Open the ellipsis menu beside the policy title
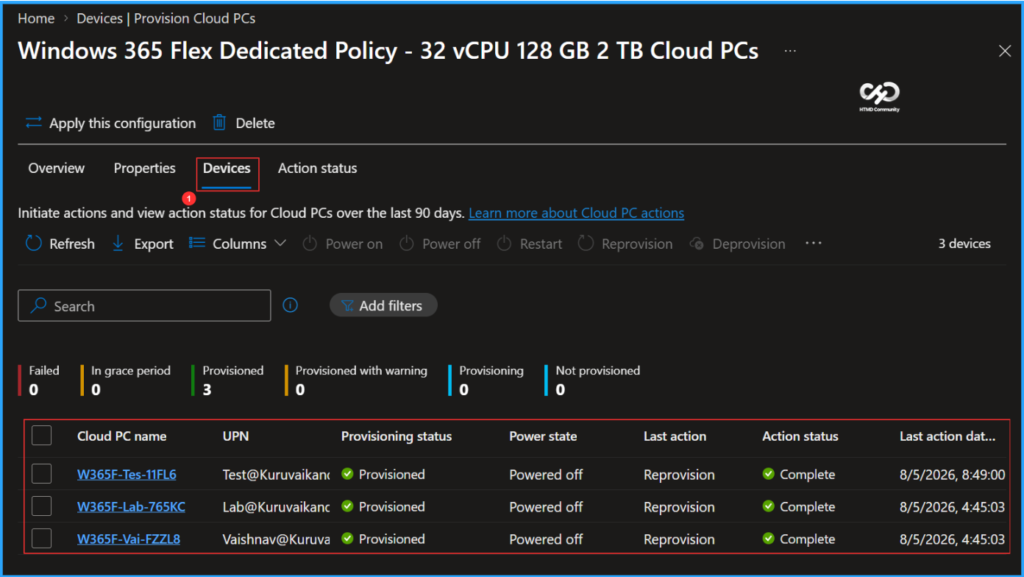Viewport: 1024px width, 577px height. pos(790,51)
